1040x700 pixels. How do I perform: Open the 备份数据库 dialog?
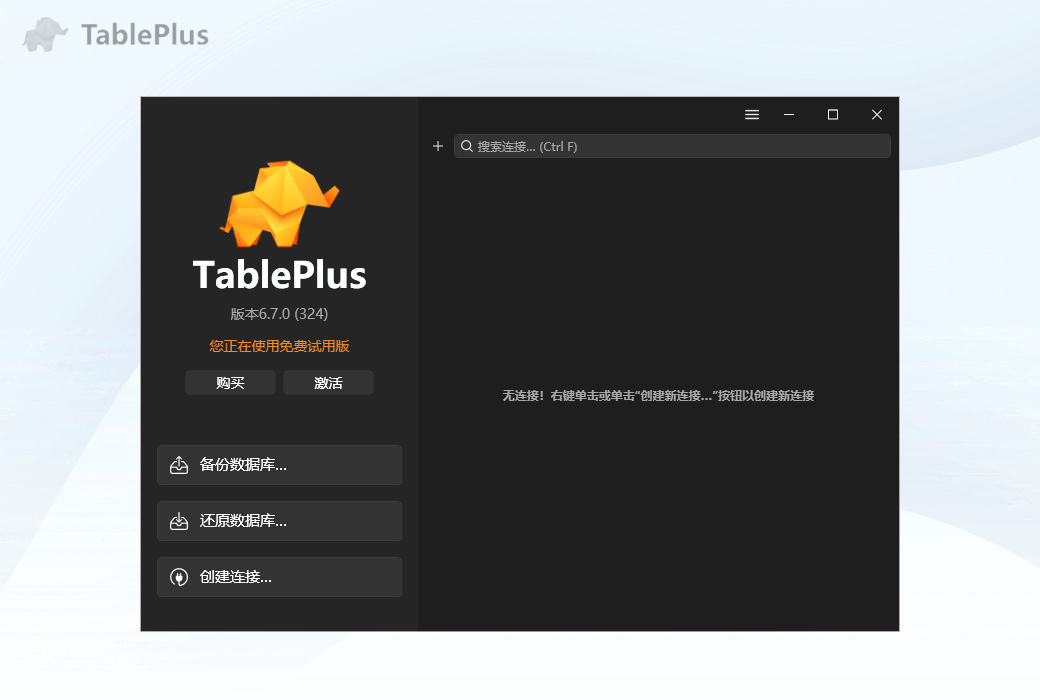[279, 464]
